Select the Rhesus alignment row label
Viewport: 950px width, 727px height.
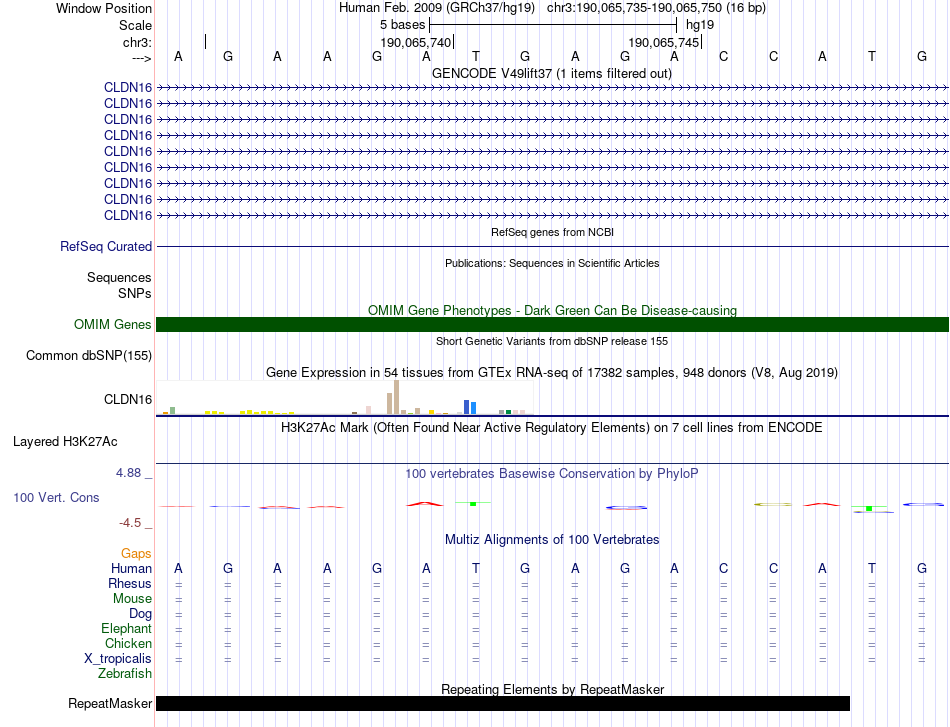130,583
